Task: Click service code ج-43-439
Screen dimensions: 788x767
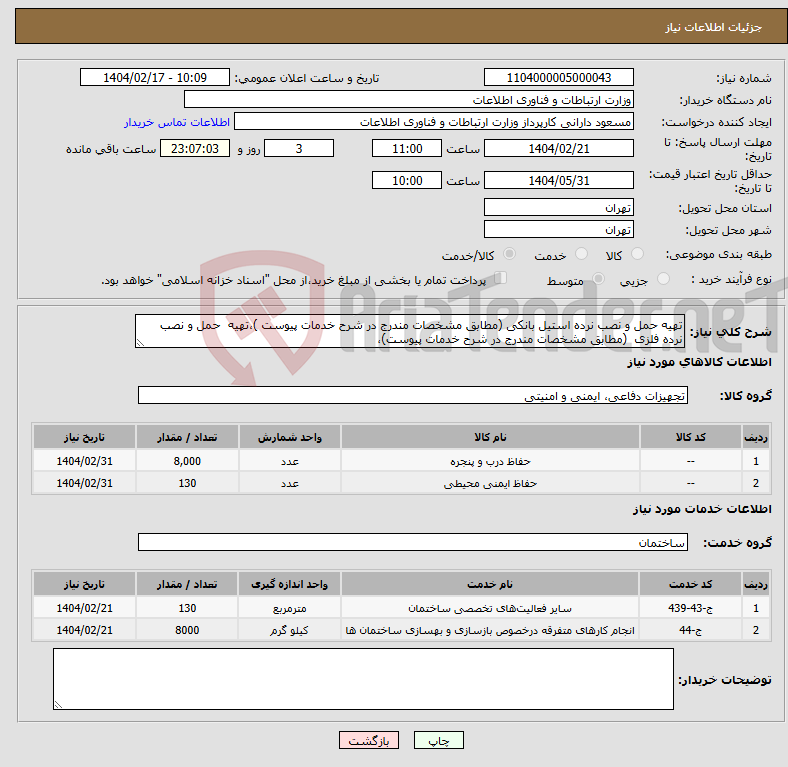Action: (x=691, y=608)
